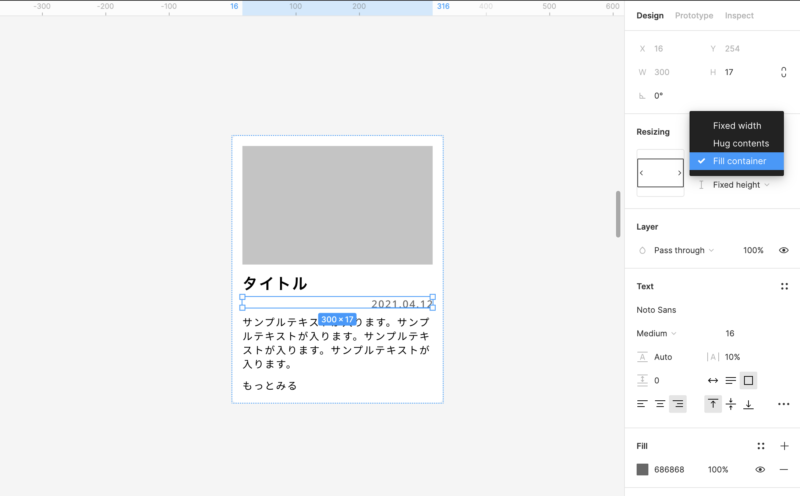The height and width of the screenshot is (496, 800).
Task: Add a new fill with plus icon
Action: coord(784,446)
